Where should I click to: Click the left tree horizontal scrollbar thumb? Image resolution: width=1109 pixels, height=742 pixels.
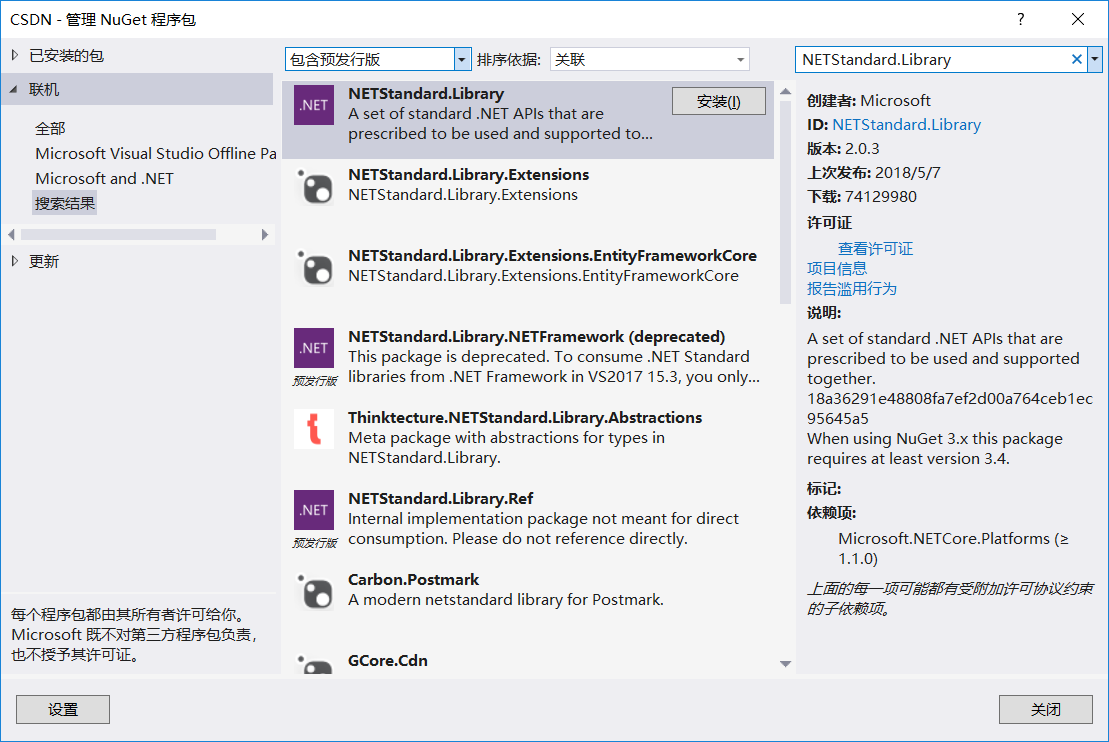click(118, 234)
